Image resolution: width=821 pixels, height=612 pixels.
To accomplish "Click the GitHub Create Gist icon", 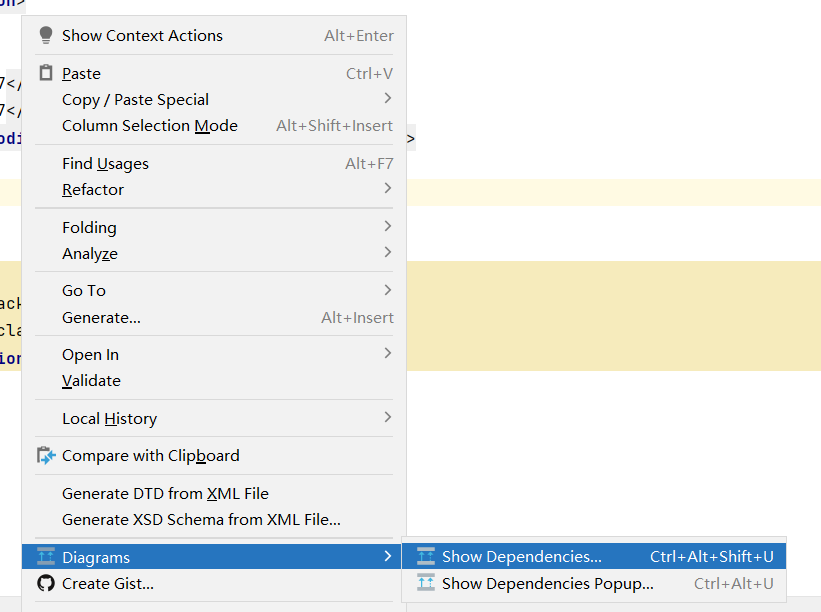I will pos(46,583).
